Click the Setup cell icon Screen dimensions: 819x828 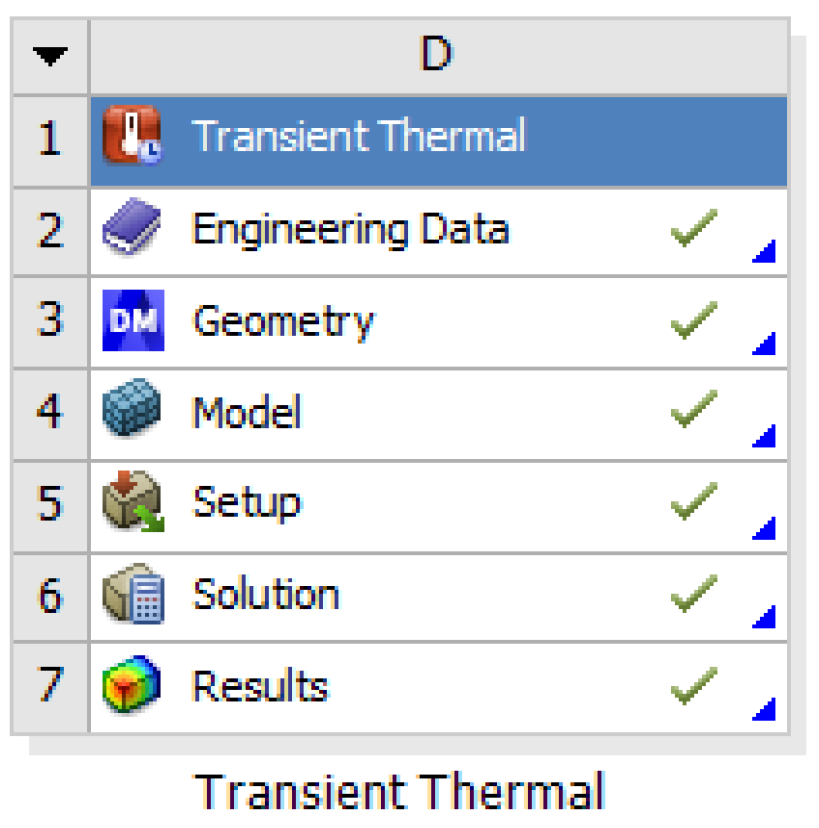[133, 503]
